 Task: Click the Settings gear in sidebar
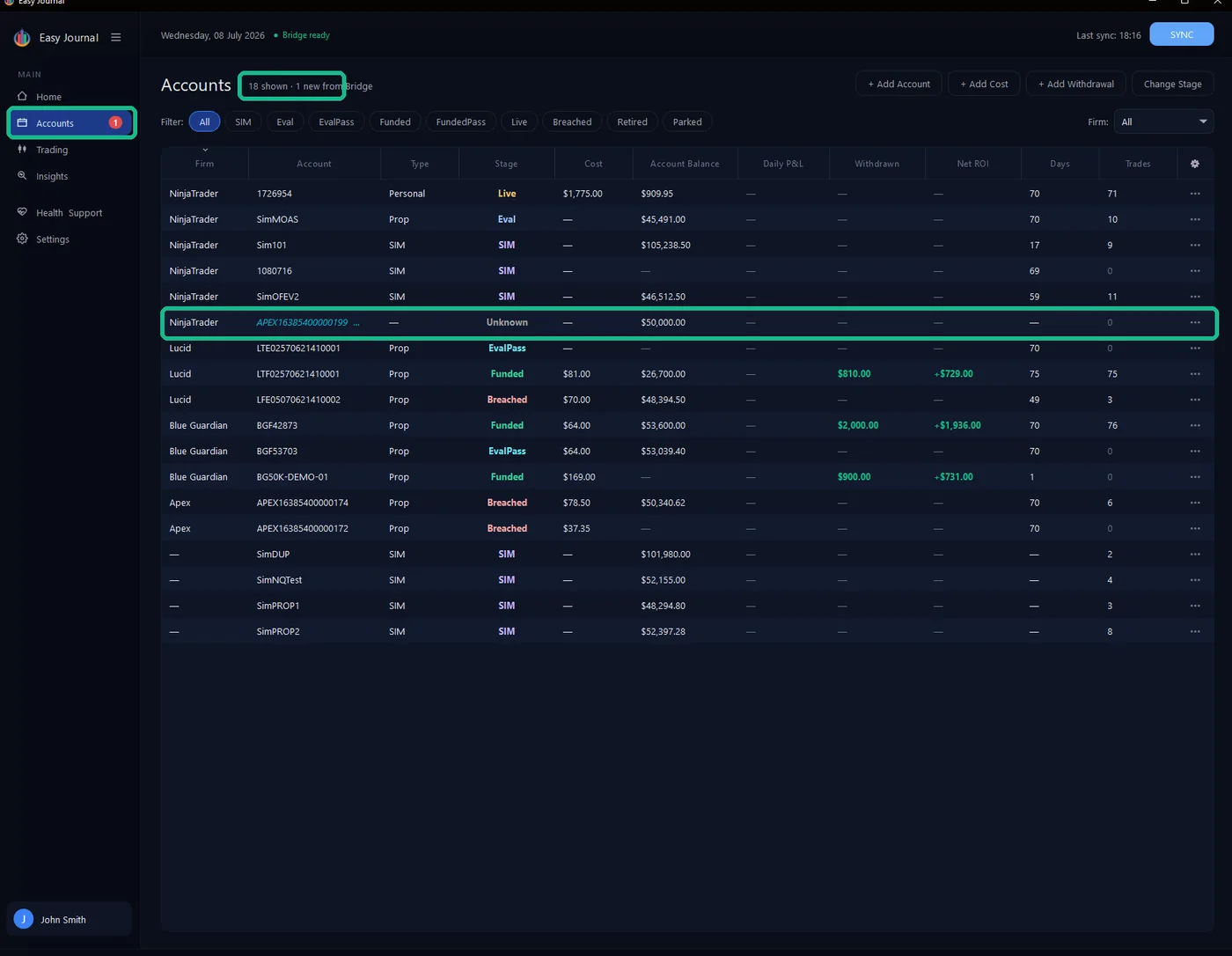click(x=23, y=239)
